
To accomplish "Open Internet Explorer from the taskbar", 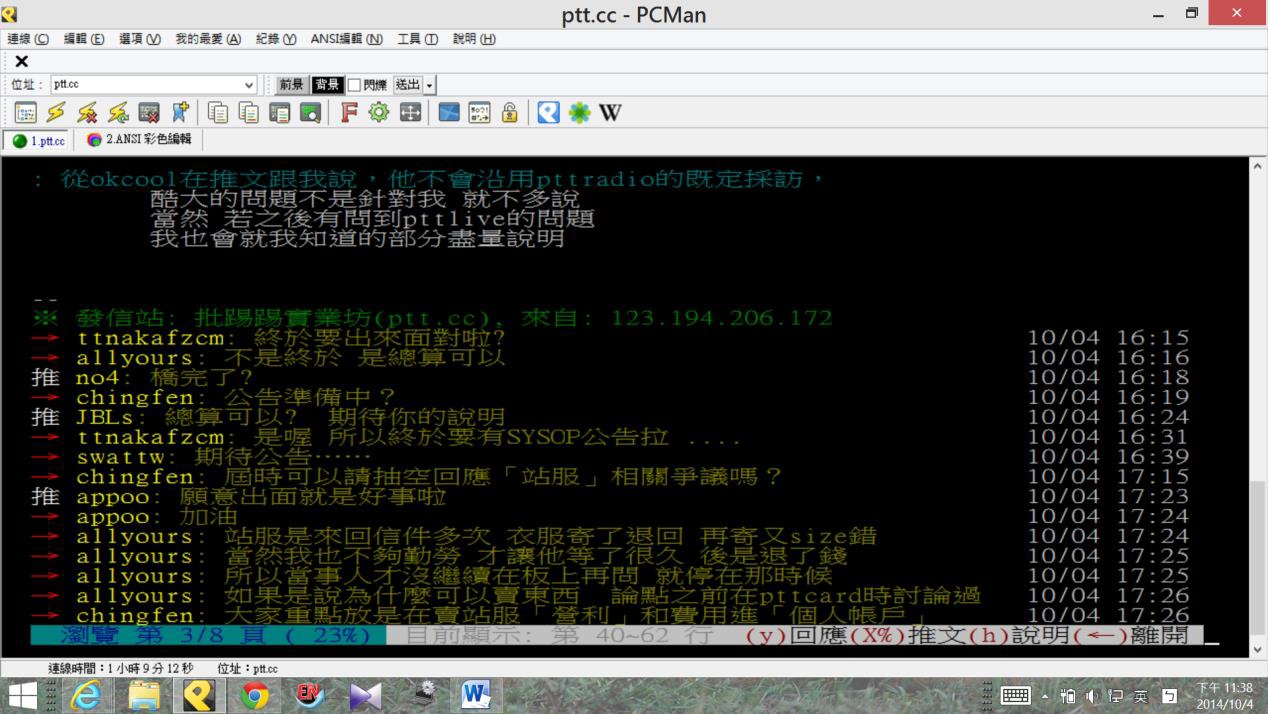I will pos(85,695).
